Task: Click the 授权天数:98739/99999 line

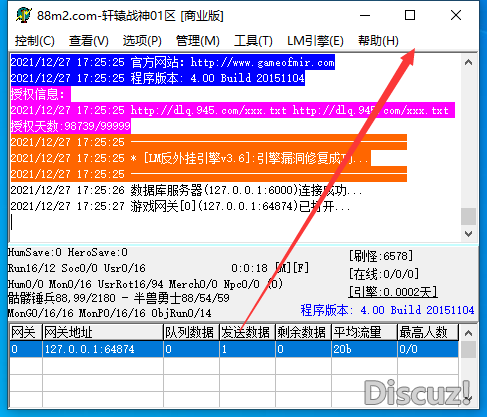Action: click(x=70, y=126)
